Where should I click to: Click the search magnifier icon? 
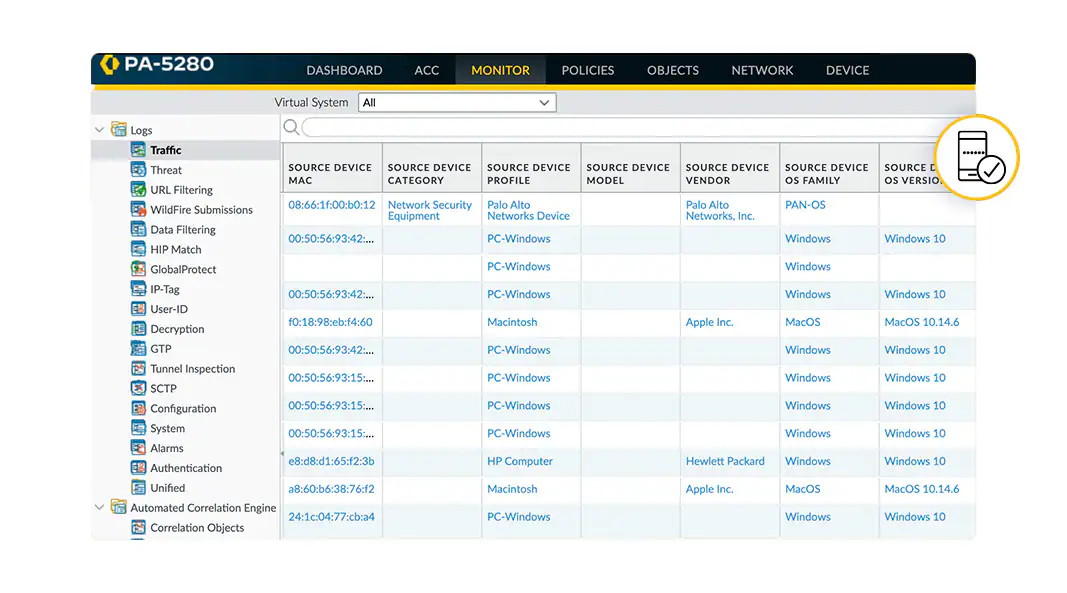tap(291, 127)
